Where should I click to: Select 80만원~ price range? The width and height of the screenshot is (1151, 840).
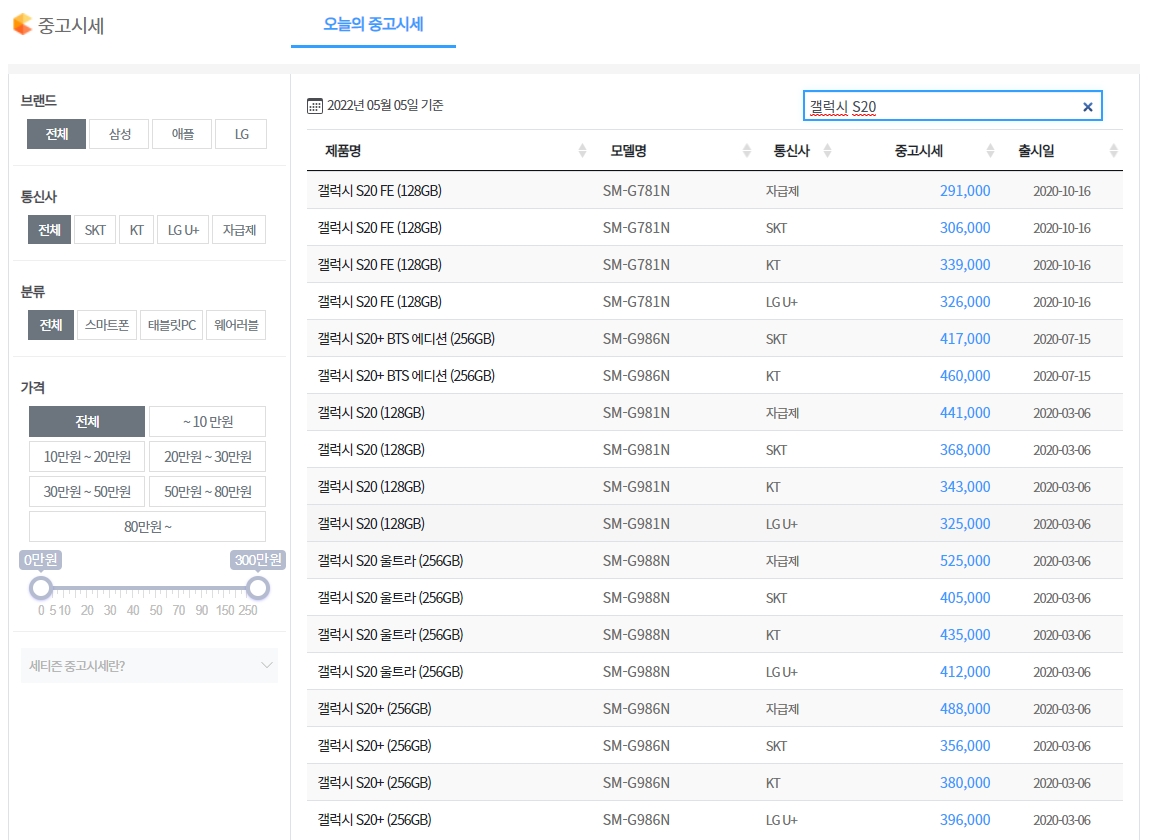pos(148,526)
